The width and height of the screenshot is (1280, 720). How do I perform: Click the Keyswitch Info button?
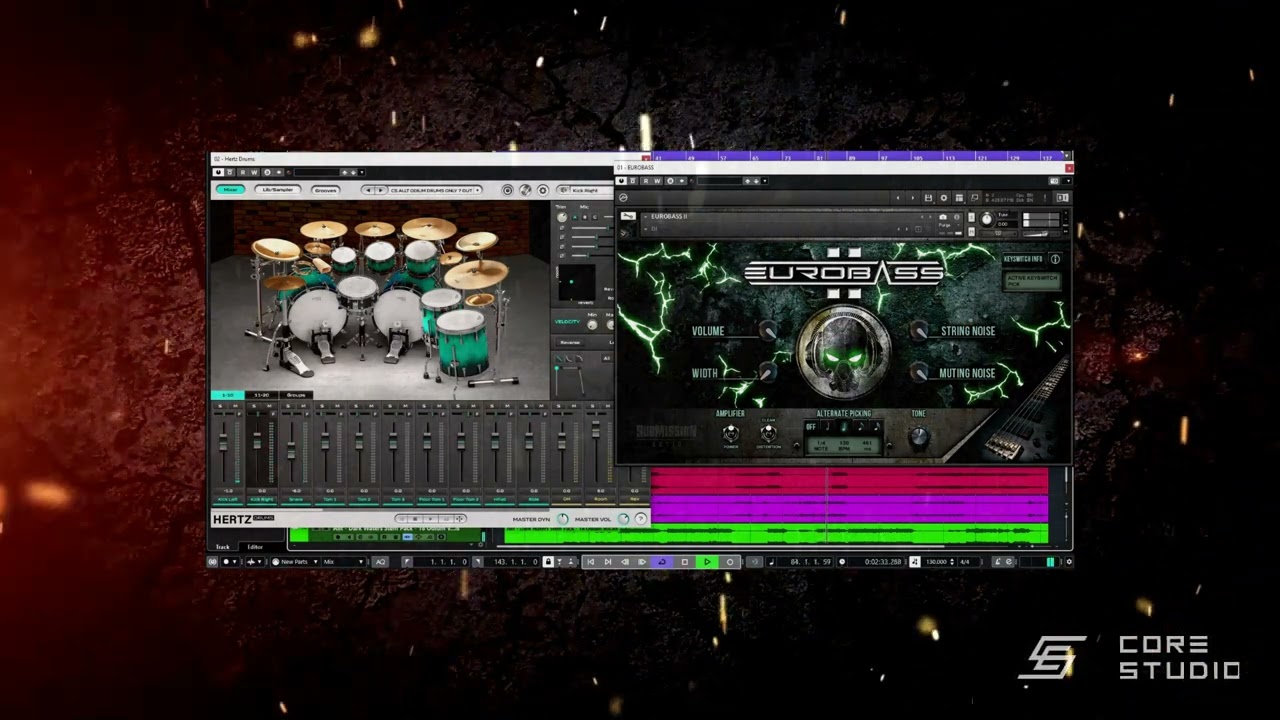[1024, 259]
